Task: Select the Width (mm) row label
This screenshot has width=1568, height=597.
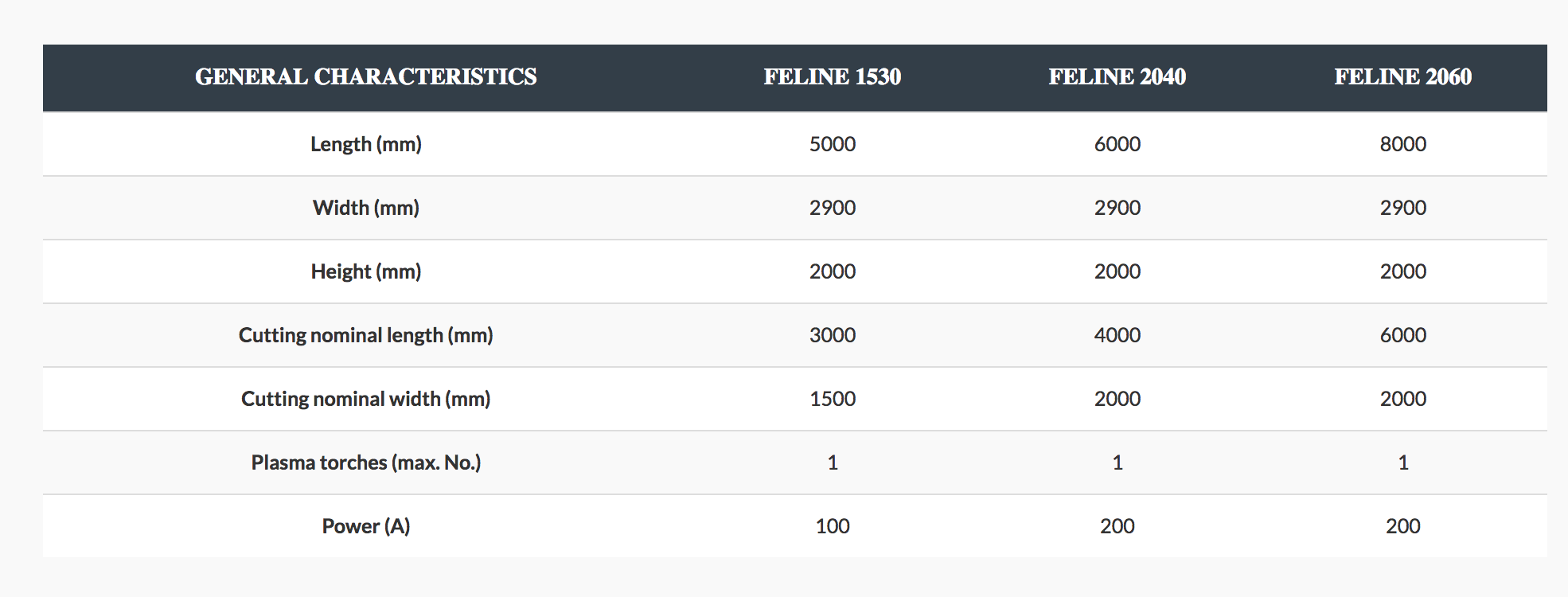Action: [x=366, y=208]
